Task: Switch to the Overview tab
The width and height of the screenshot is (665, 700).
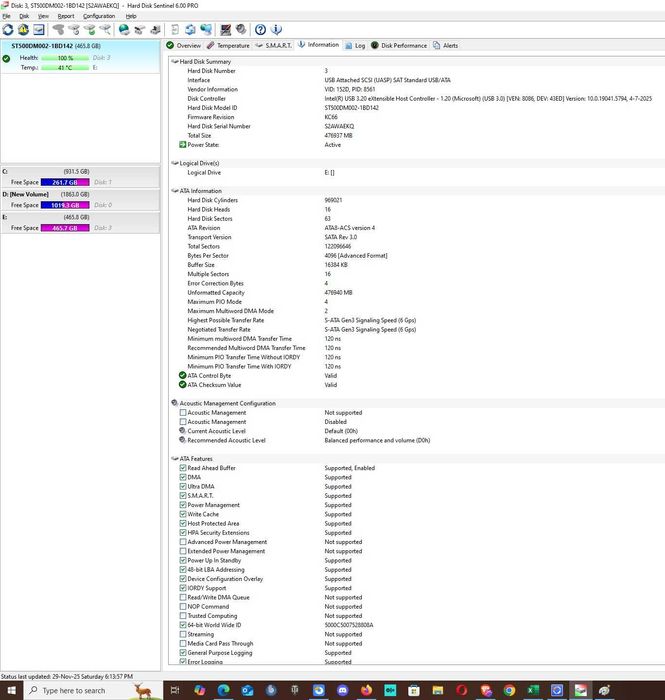Action: pos(183,46)
